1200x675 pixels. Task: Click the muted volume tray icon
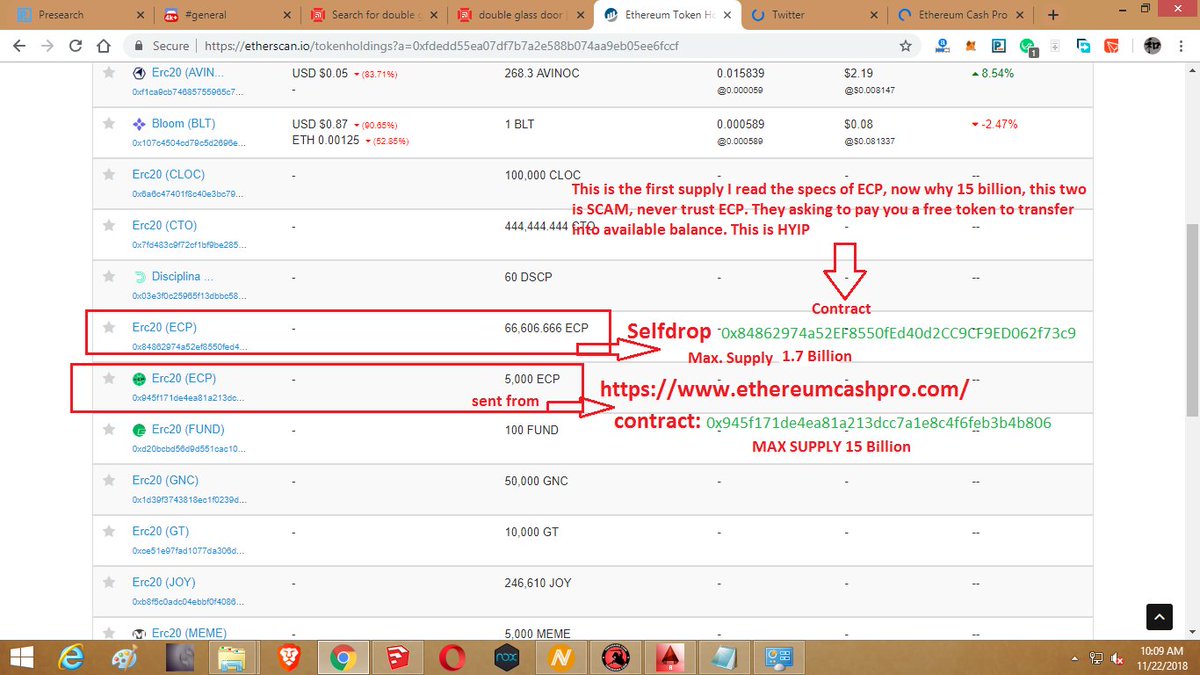tap(1119, 659)
